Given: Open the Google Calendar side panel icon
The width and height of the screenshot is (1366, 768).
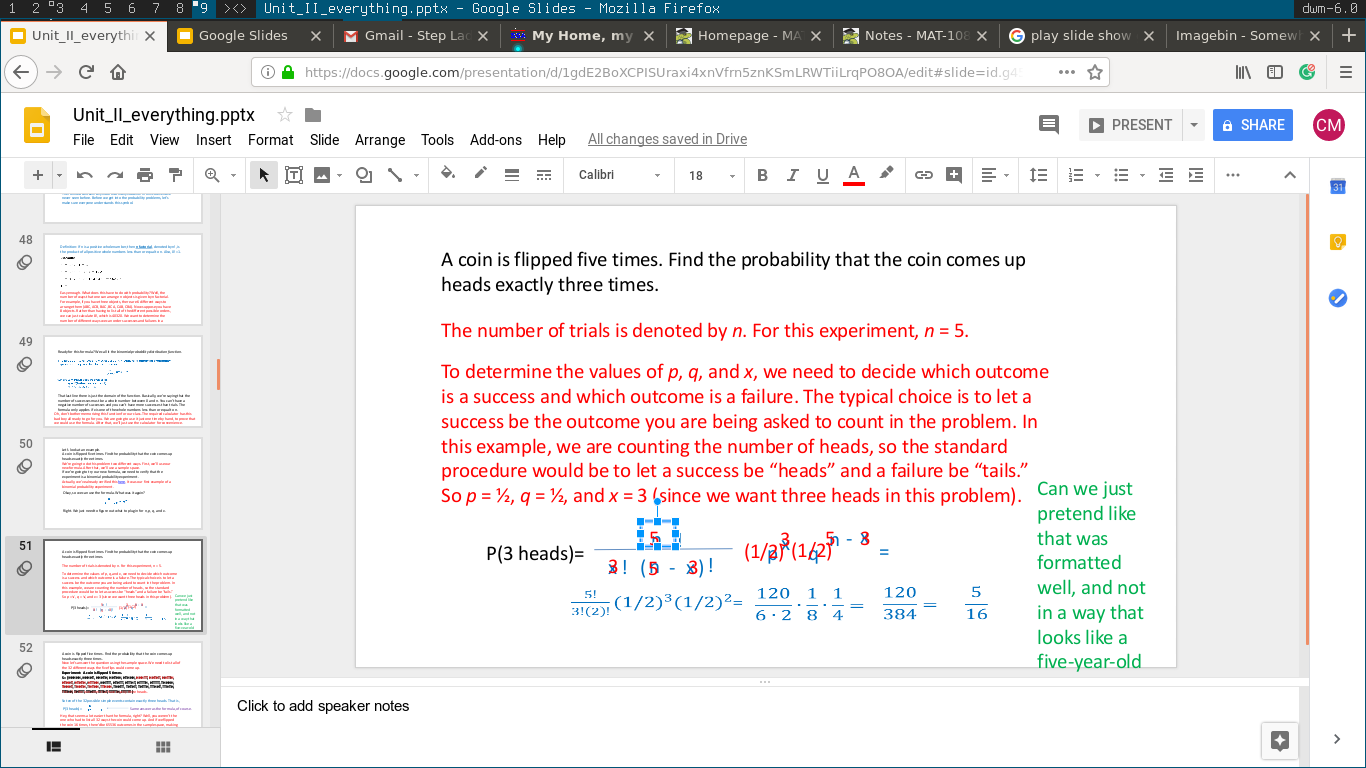Looking at the screenshot, I should click(x=1338, y=187).
